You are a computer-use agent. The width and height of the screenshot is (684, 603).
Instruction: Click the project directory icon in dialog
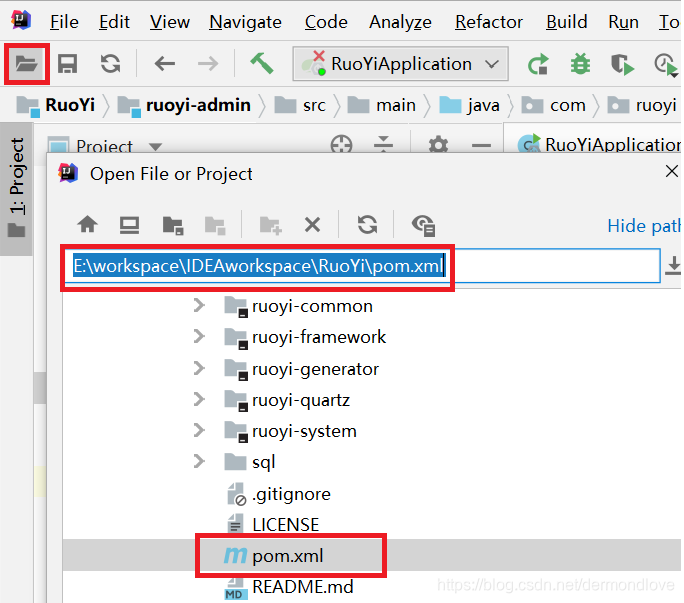click(173, 225)
